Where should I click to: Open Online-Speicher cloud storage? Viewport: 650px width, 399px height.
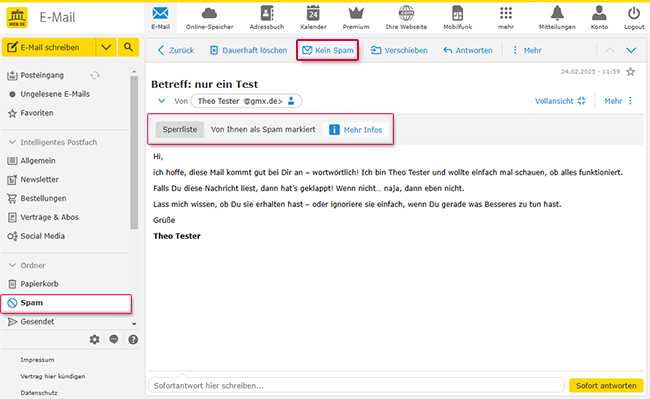tap(209, 18)
